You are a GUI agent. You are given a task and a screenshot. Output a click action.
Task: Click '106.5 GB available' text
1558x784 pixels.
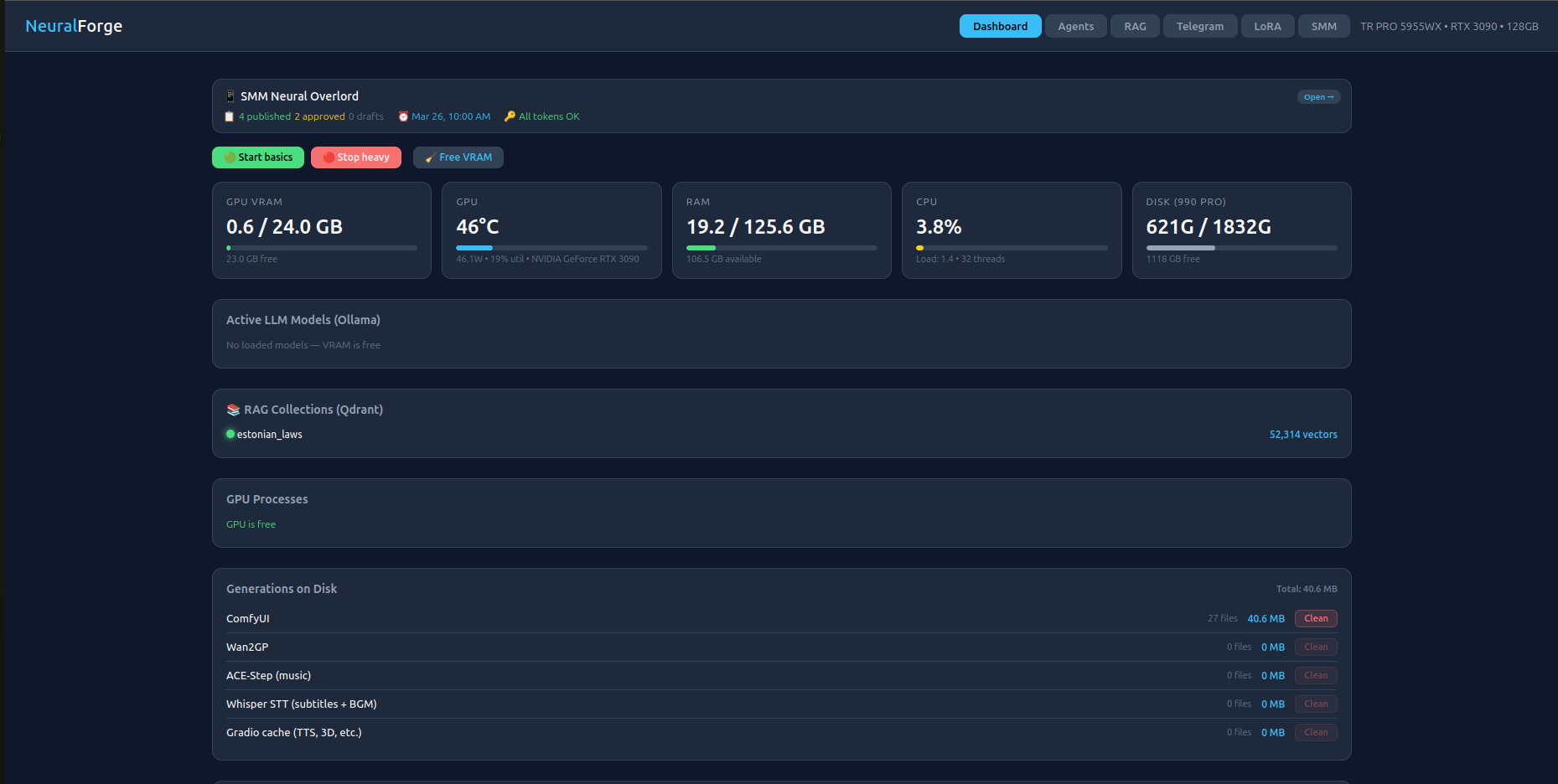click(724, 259)
